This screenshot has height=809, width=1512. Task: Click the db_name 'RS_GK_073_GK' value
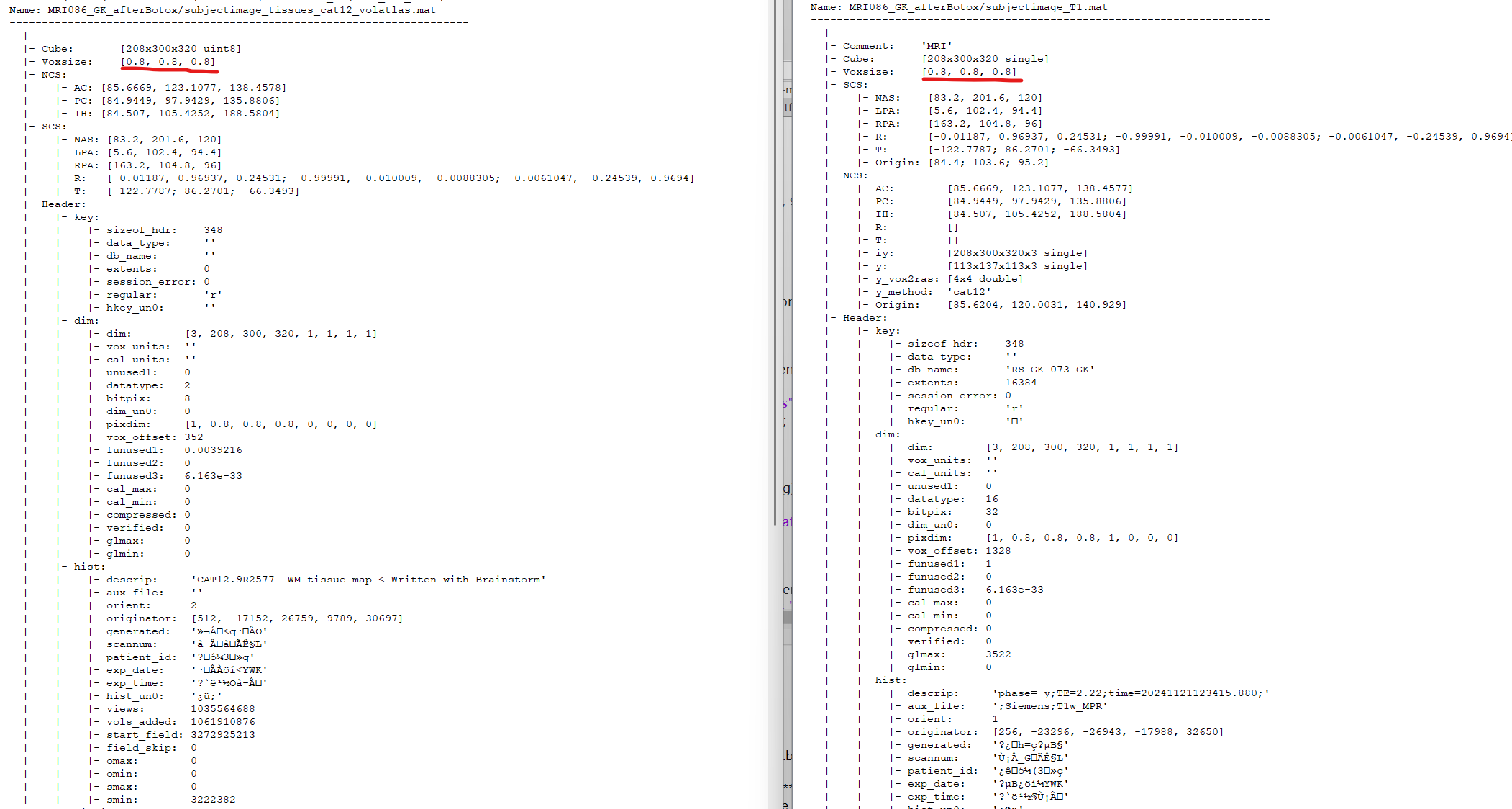coord(1049,370)
